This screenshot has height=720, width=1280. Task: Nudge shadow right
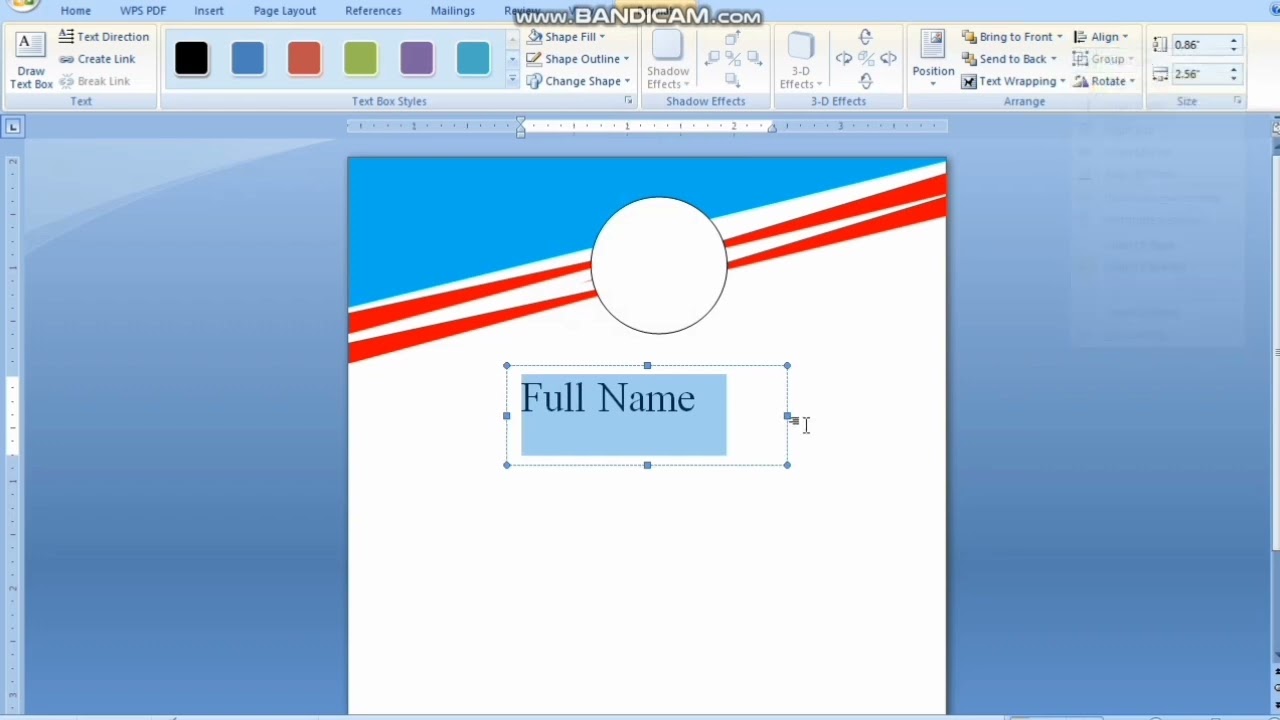pyautogui.click(x=754, y=59)
